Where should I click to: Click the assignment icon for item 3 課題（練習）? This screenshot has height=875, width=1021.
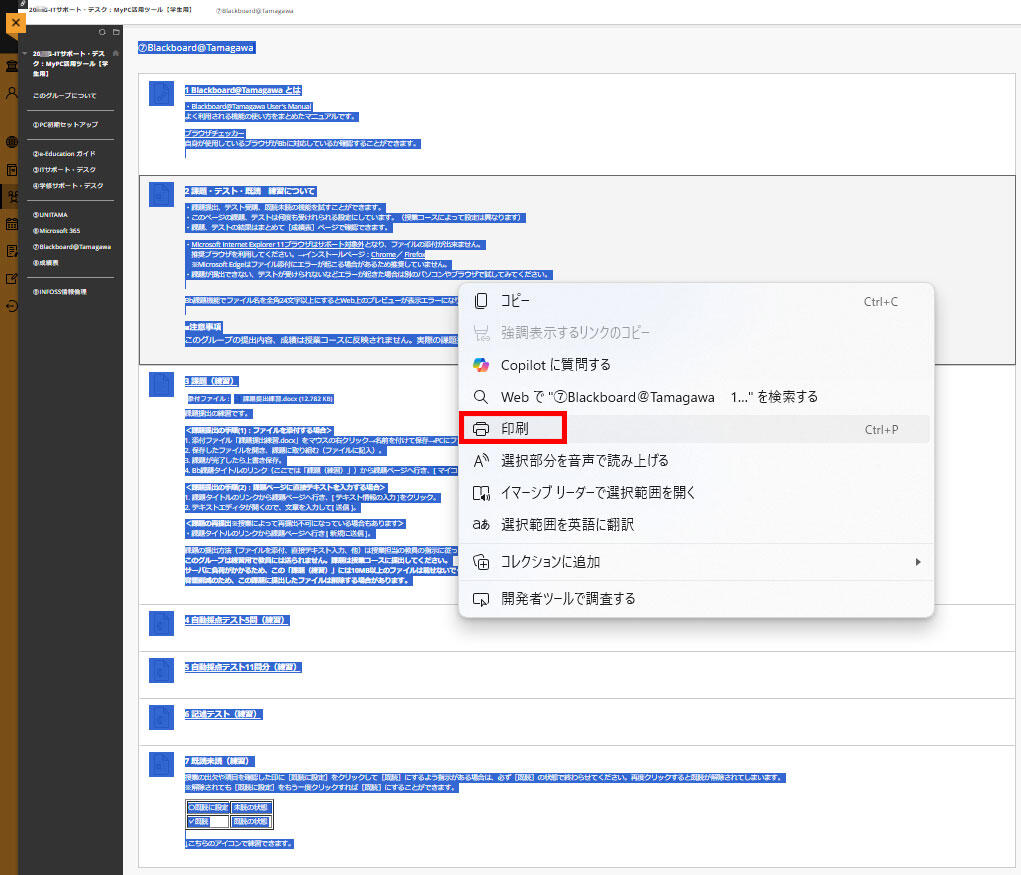(x=161, y=384)
